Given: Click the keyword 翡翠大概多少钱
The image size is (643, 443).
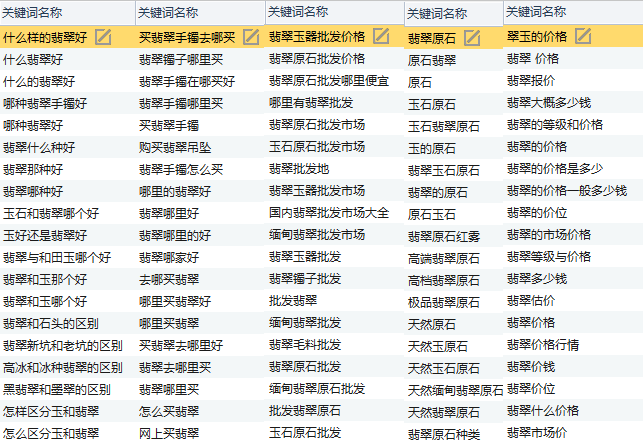Looking at the screenshot, I should pyautogui.click(x=547, y=103).
